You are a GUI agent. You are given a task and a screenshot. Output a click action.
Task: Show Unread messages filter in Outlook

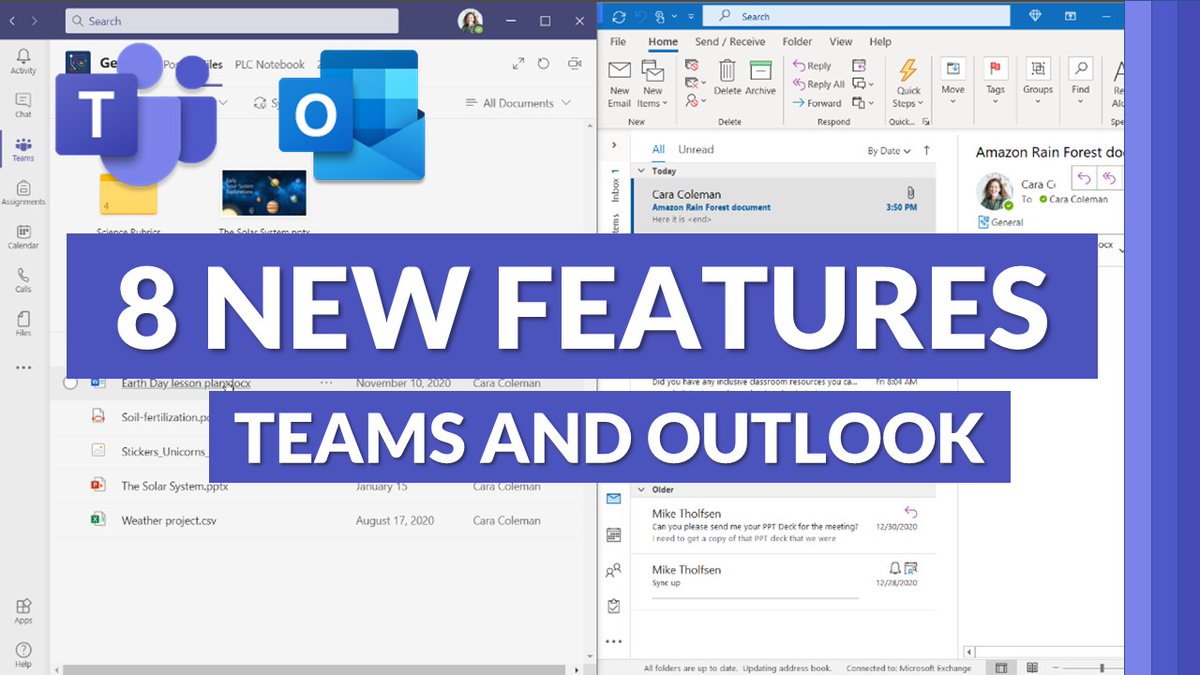click(x=696, y=150)
